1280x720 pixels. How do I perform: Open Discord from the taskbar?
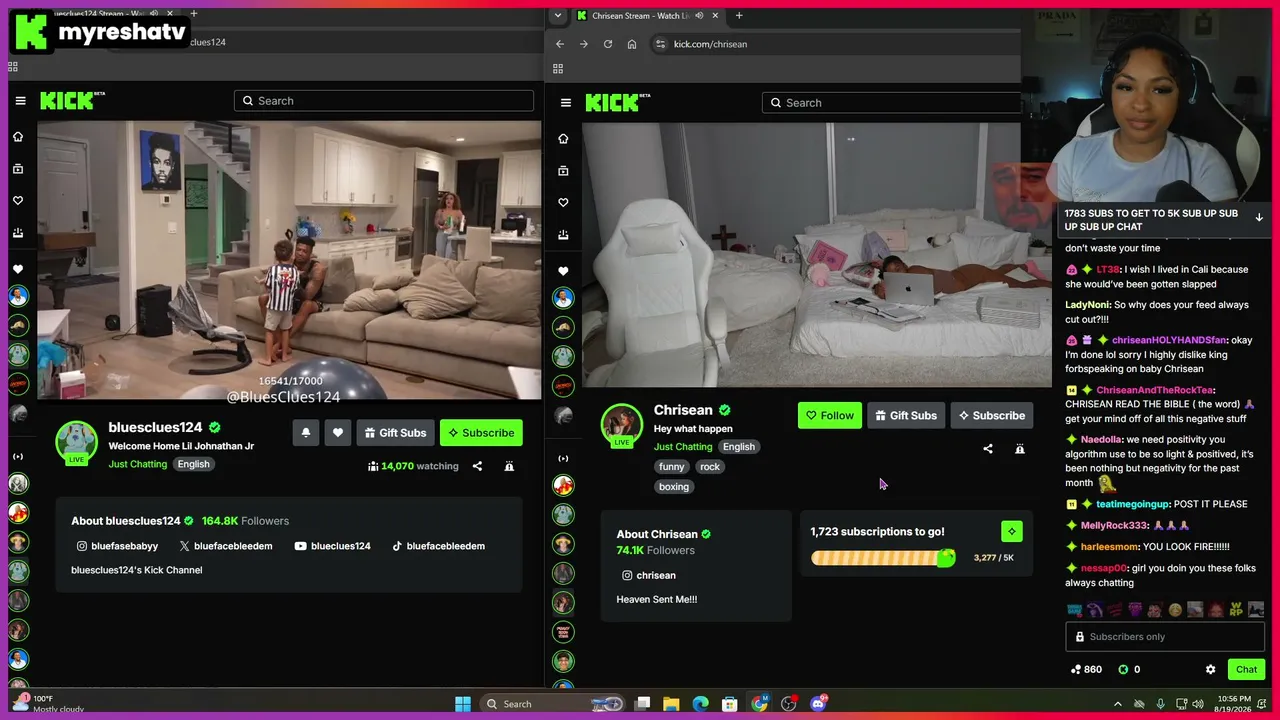click(x=818, y=704)
